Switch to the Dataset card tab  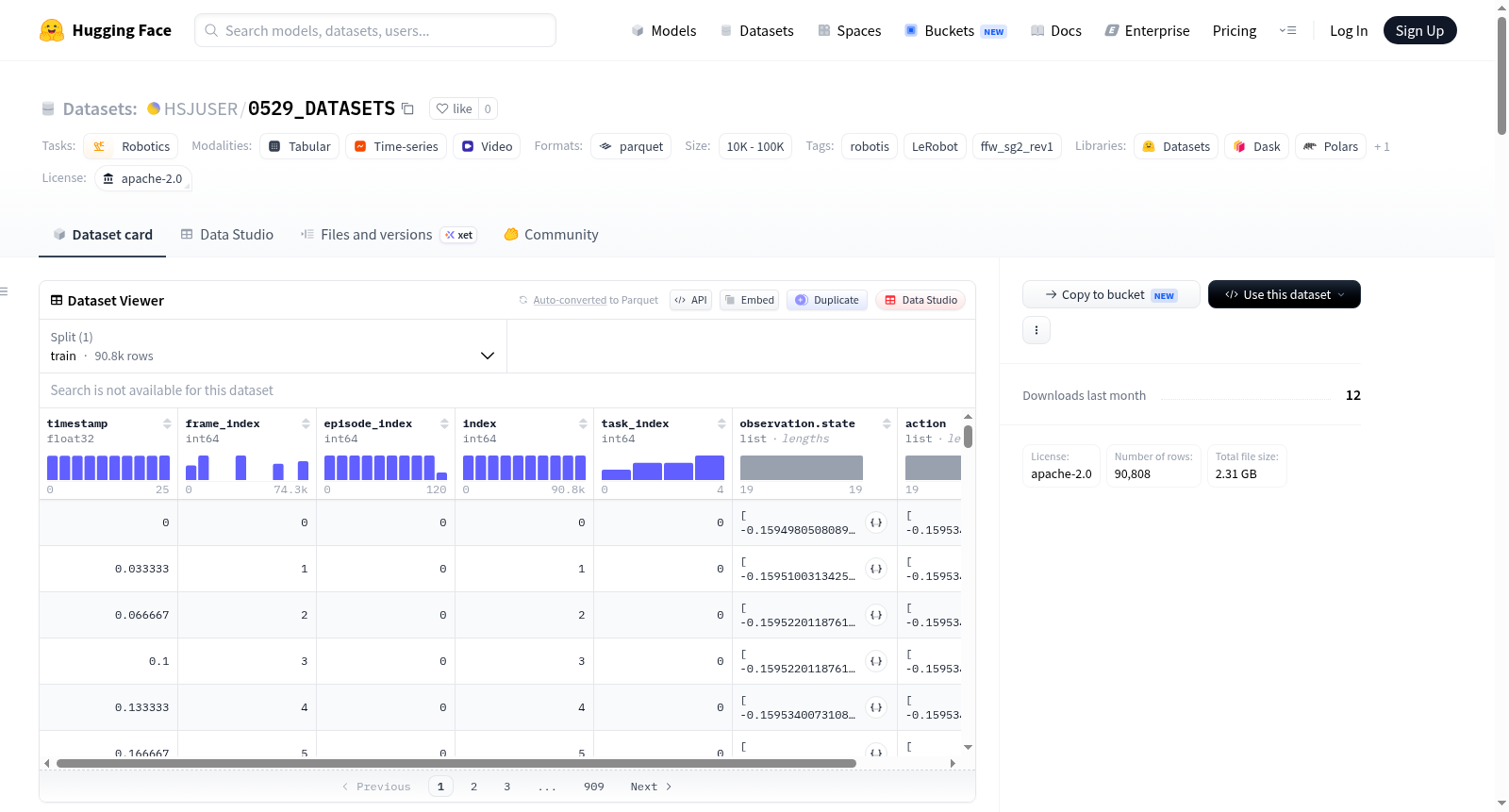coord(103,235)
